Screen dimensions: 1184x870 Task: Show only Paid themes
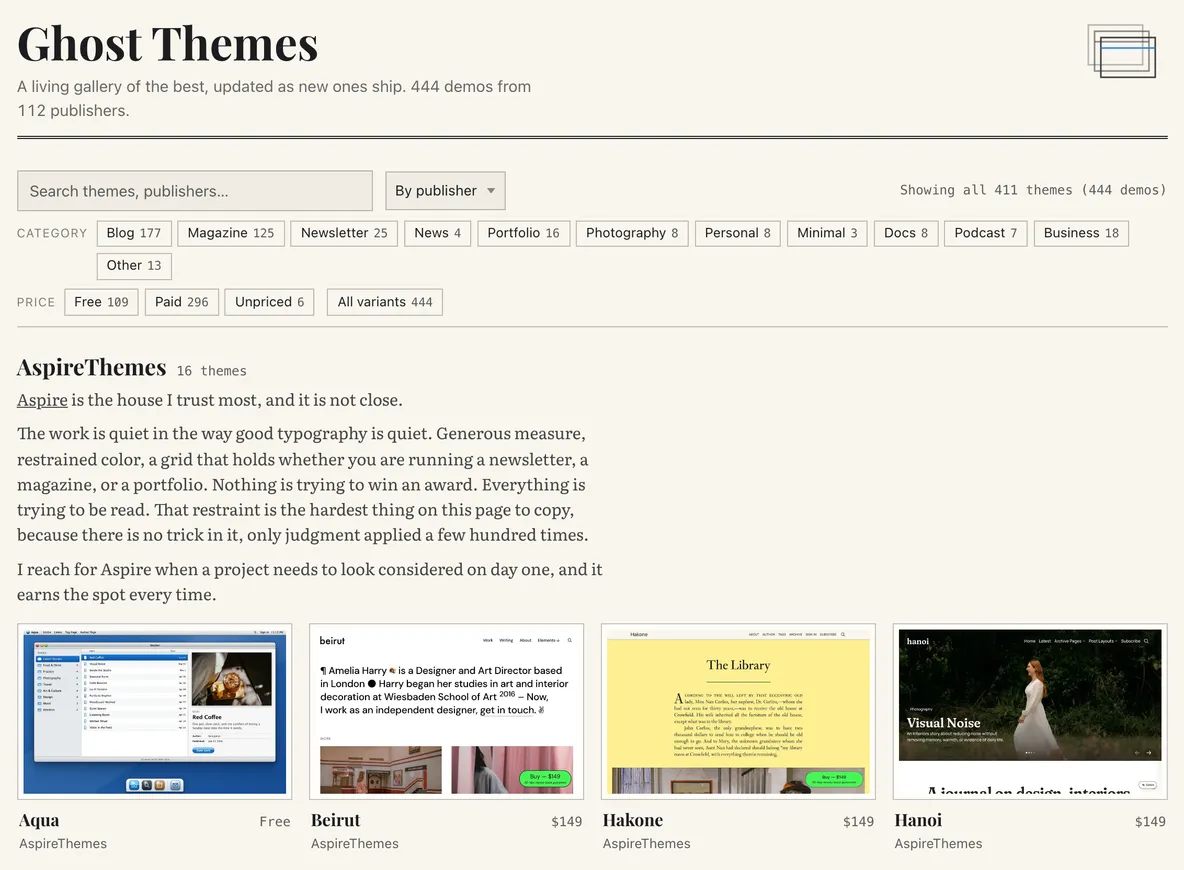pos(182,302)
